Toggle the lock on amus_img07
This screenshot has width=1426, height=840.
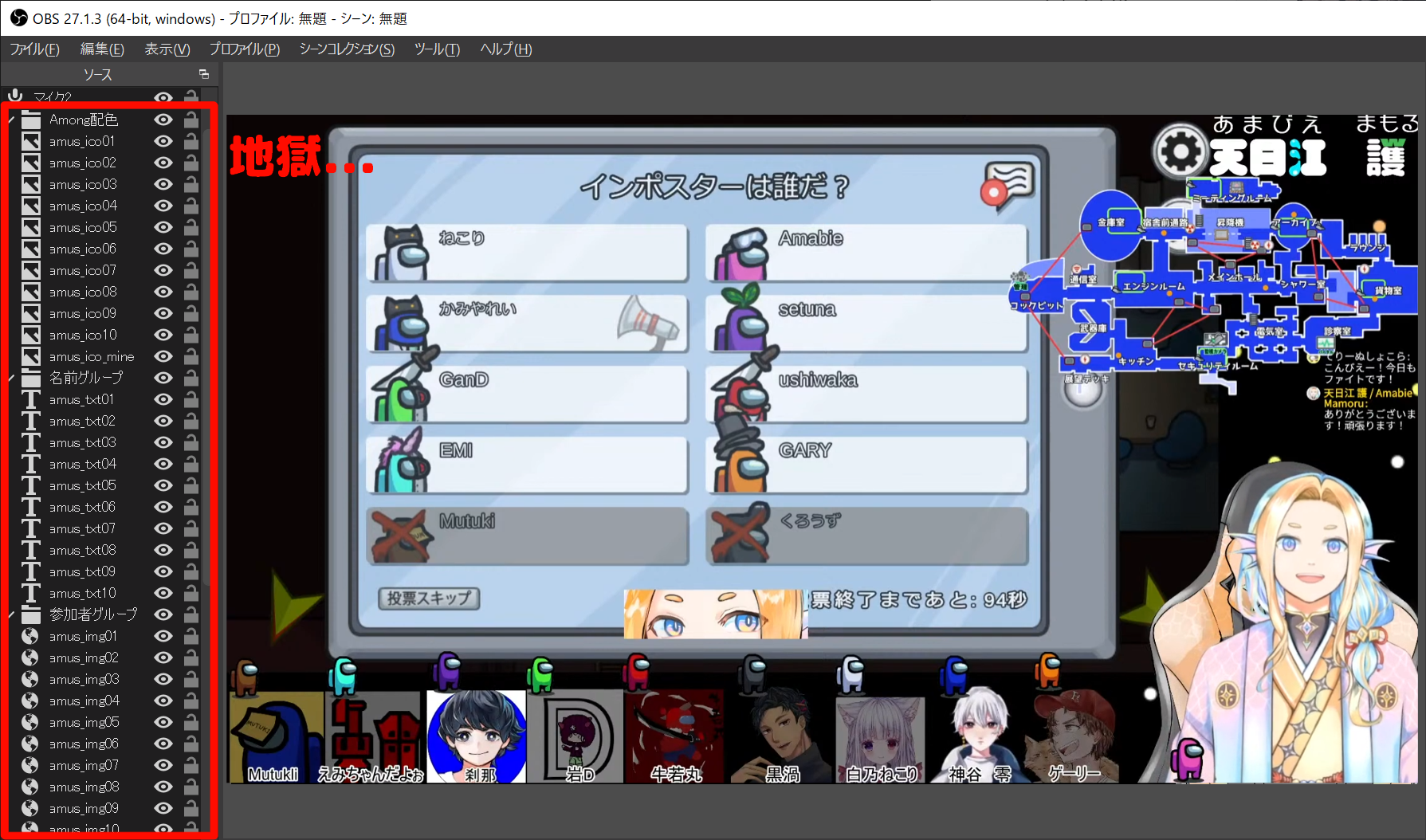[x=191, y=765]
